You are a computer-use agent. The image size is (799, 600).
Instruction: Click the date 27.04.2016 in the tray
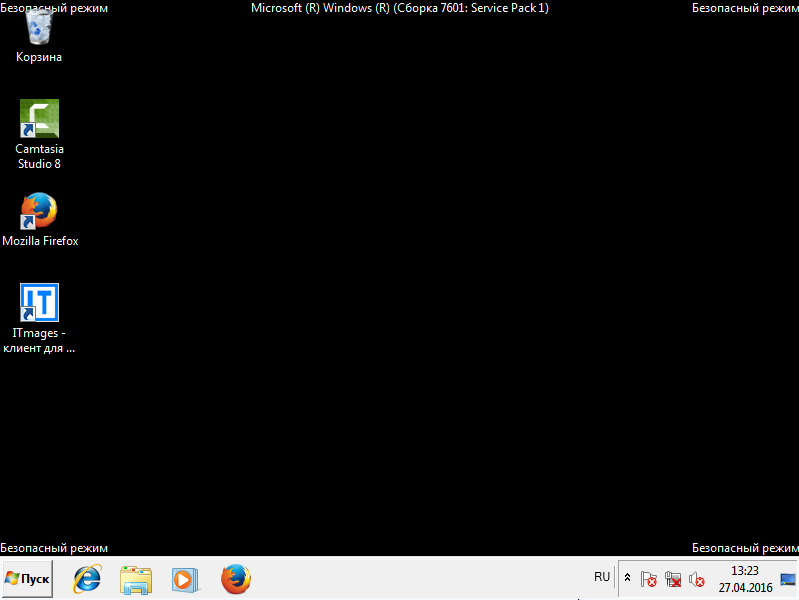(x=745, y=588)
